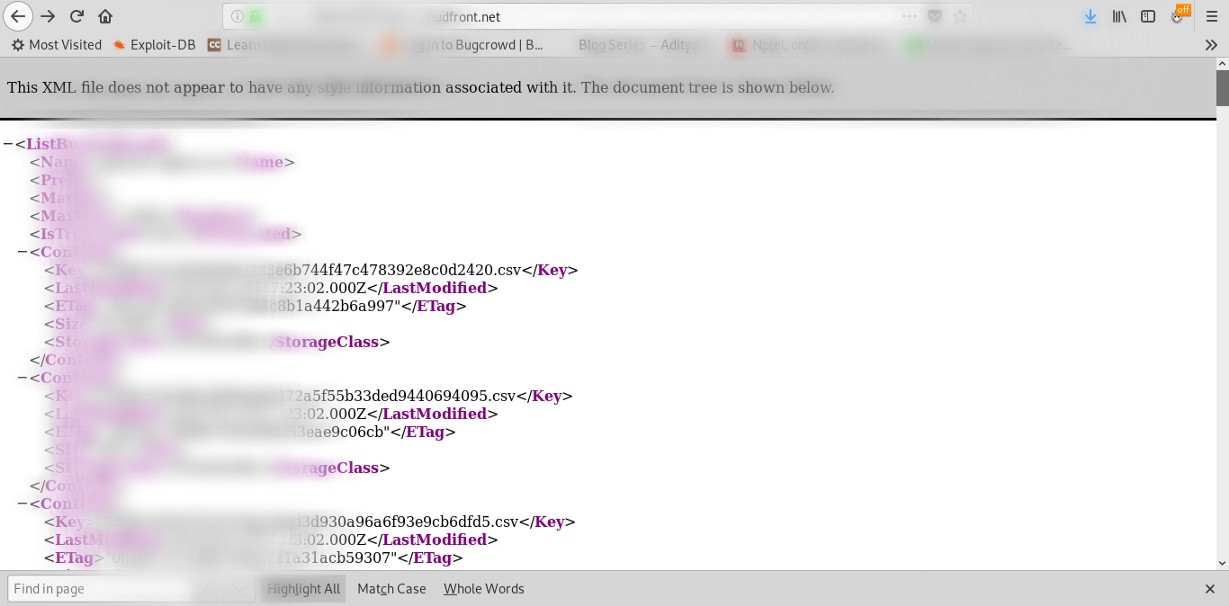Open the Blog Series bookmark
The width and height of the screenshot is (1229, 606).
point(646,45)
